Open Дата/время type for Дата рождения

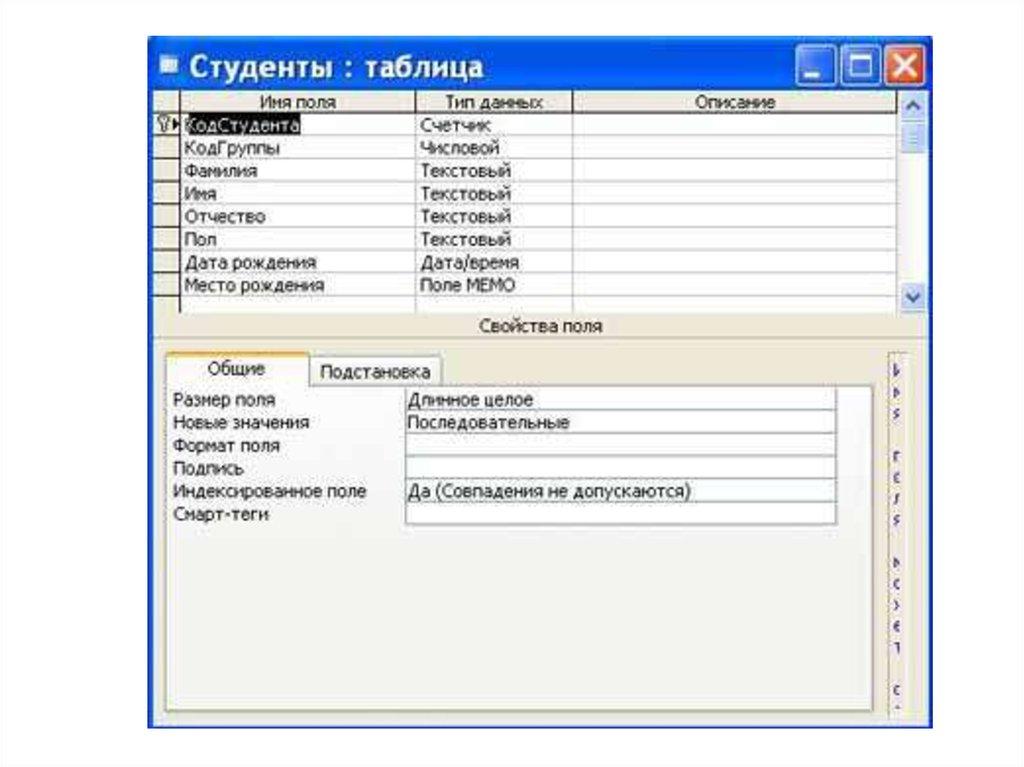click(x=493, y=262)
